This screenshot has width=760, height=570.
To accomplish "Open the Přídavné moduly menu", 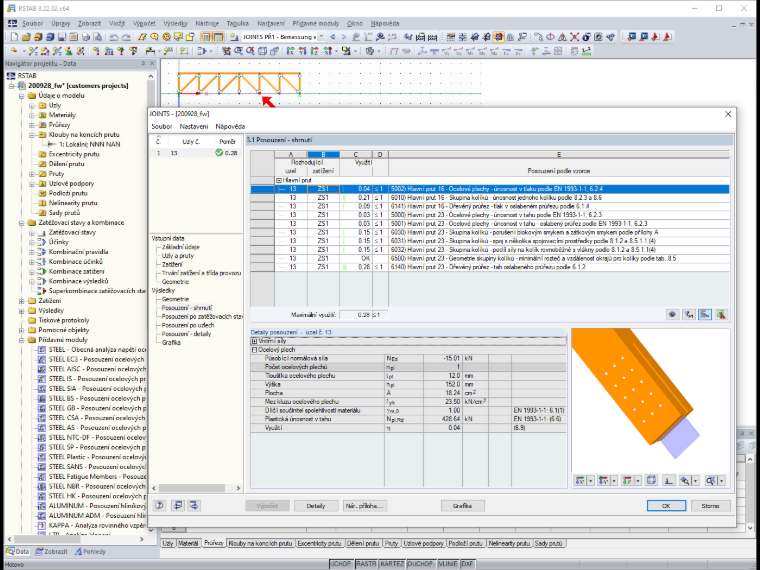I will (316, 23).
